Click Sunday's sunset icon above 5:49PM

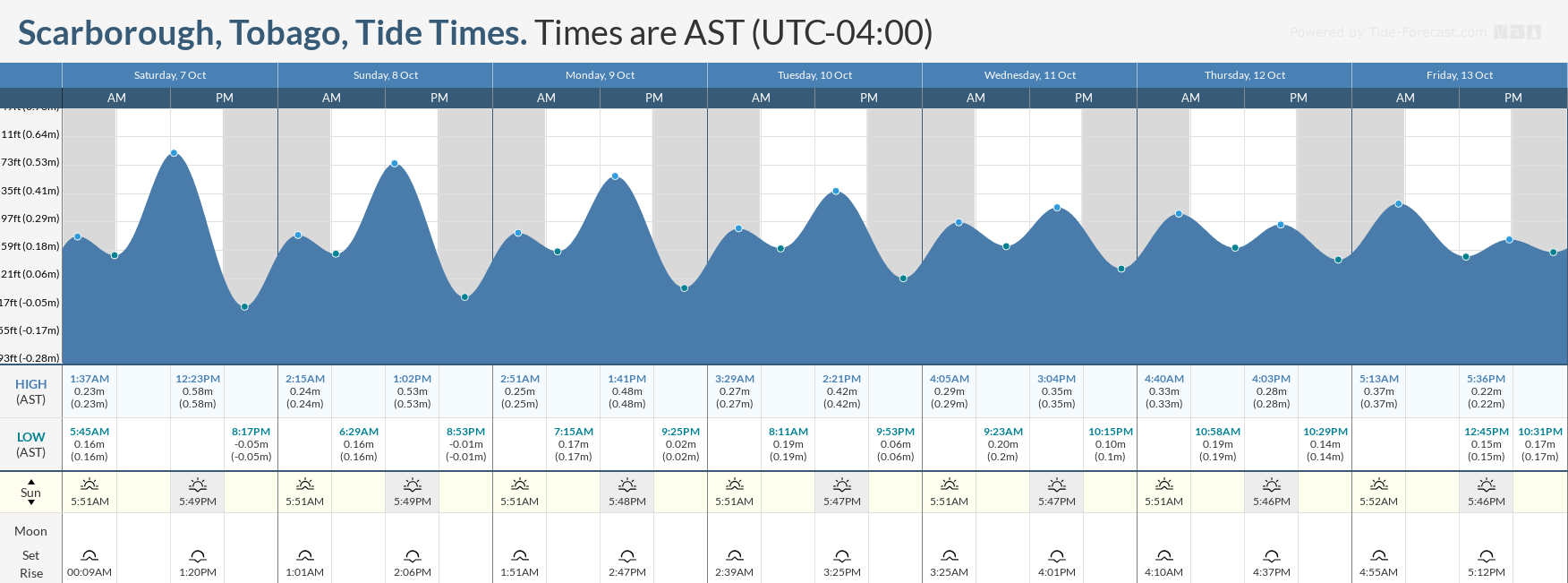click(413, 484)
